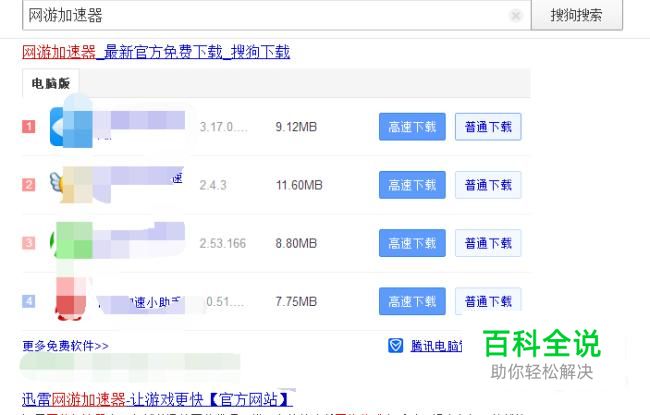
Task: Click the rank 2 number badge
Action: 29,185
